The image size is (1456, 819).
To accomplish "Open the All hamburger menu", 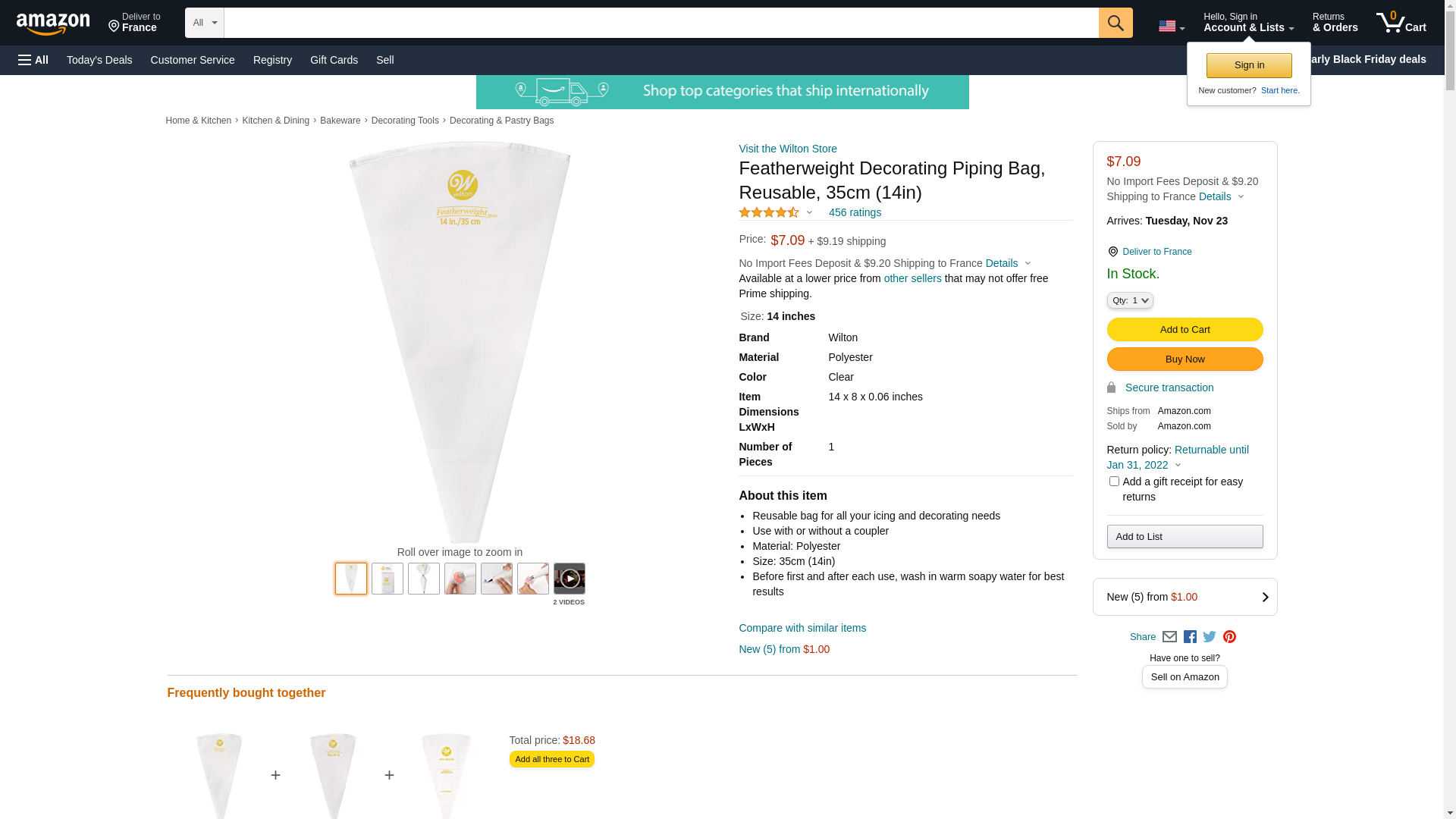I will (x=33, y=60).
